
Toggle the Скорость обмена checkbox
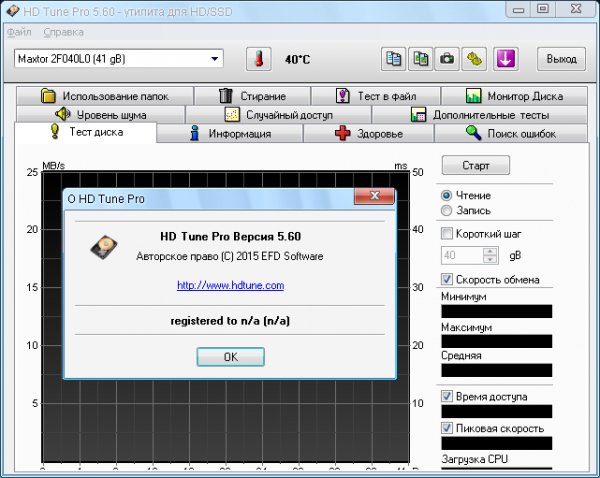click(447, 279)
